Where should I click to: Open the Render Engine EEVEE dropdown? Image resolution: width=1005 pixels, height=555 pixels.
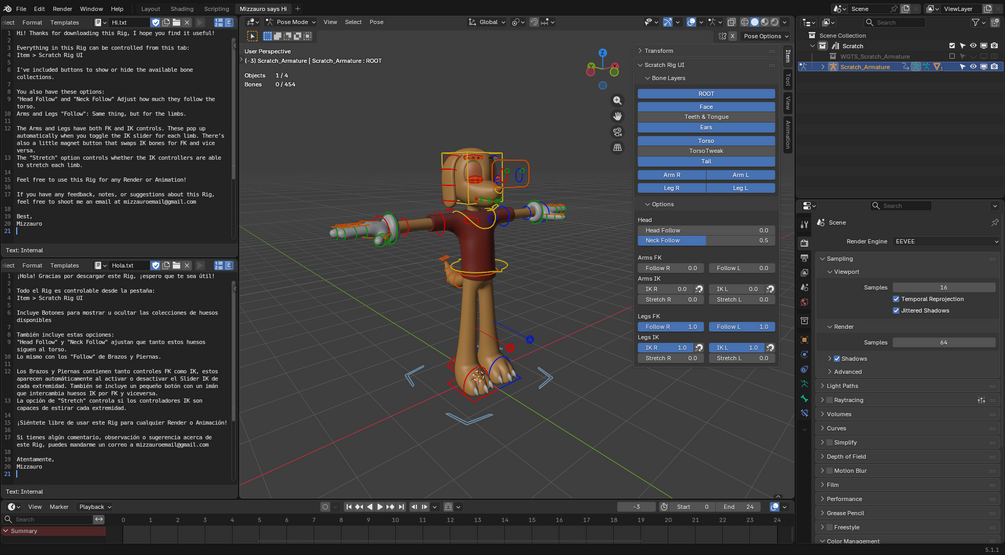946,242
